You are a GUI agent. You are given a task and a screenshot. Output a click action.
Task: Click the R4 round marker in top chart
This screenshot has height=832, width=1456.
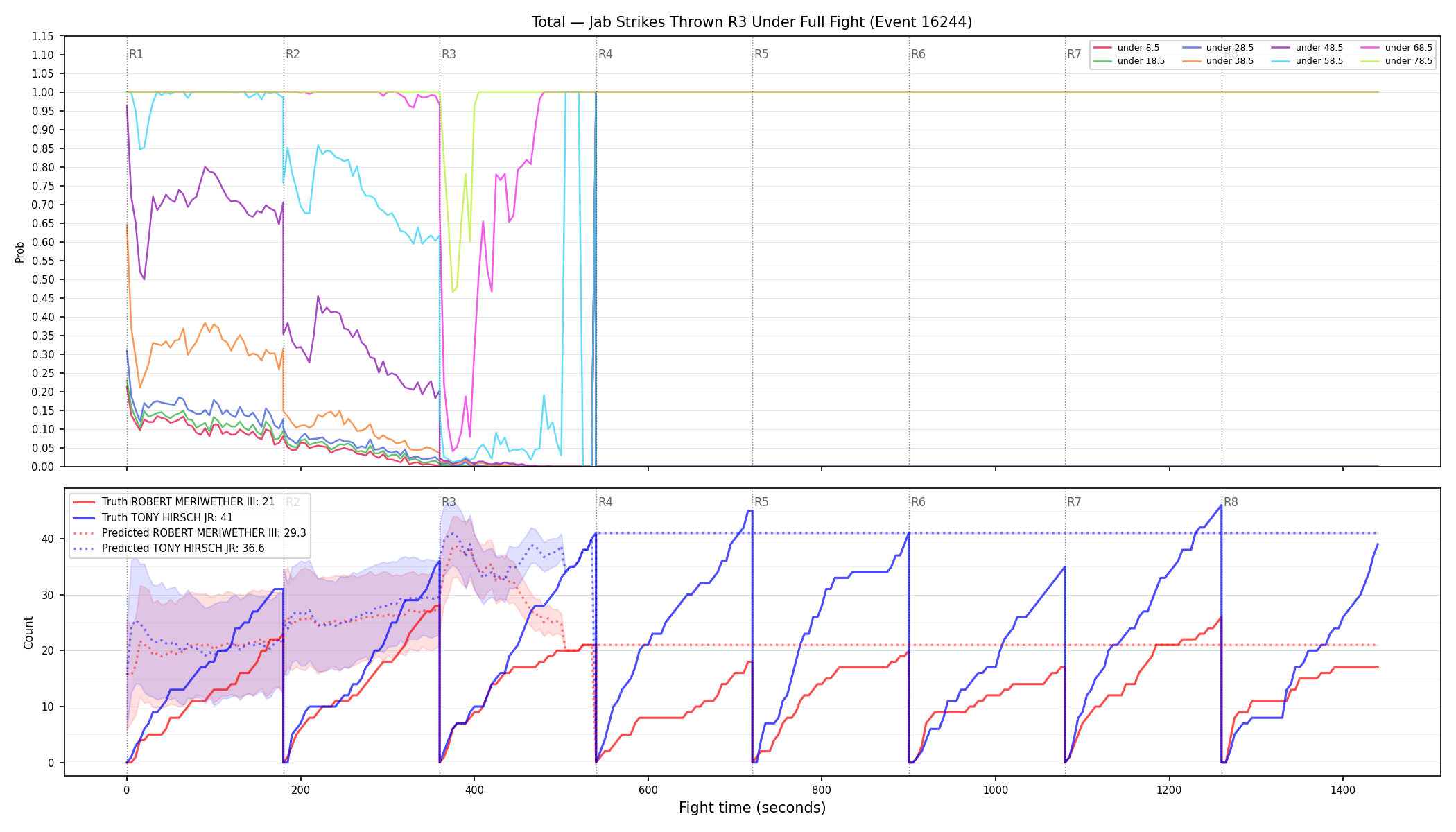[x=605, y=54]
